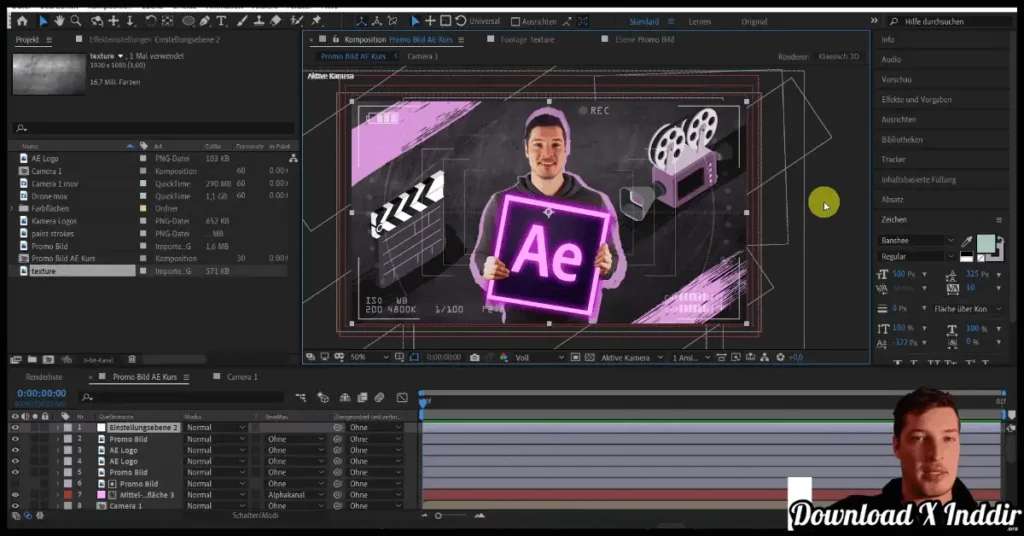This screenshot has height=536, width=1024.
Task: Hide layer 3 AE Logo
Action: (x=15, y=450)
